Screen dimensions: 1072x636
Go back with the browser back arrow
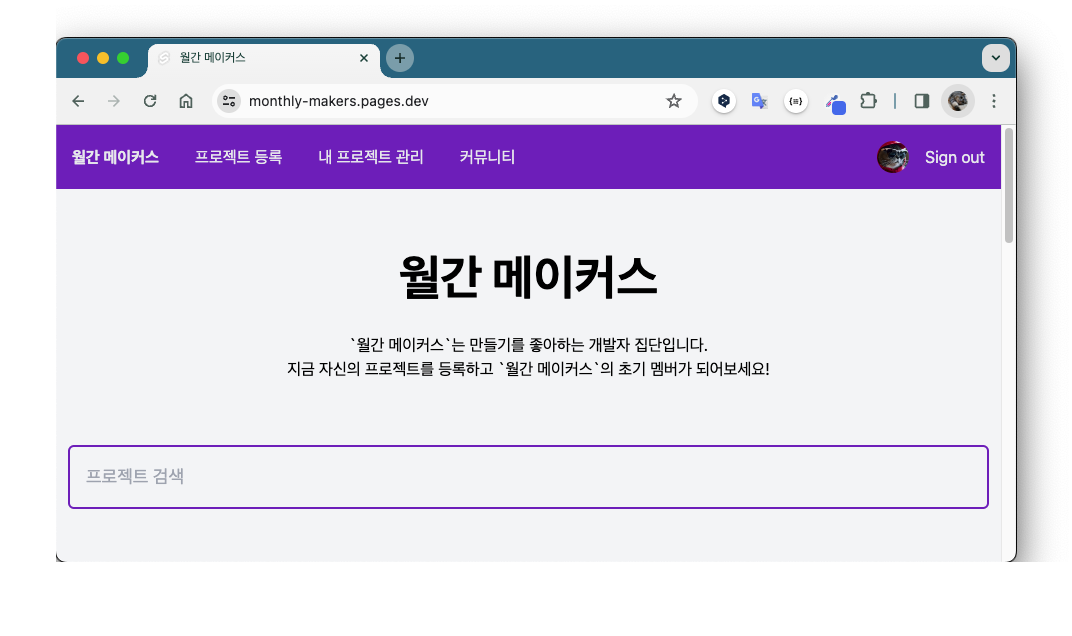(x=78, y=101)
